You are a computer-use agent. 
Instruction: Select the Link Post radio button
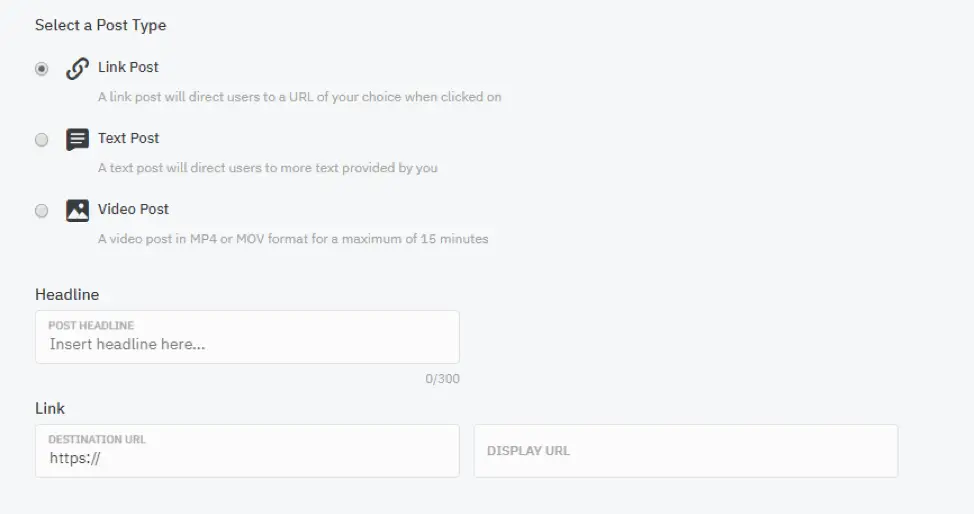(42, 68)
